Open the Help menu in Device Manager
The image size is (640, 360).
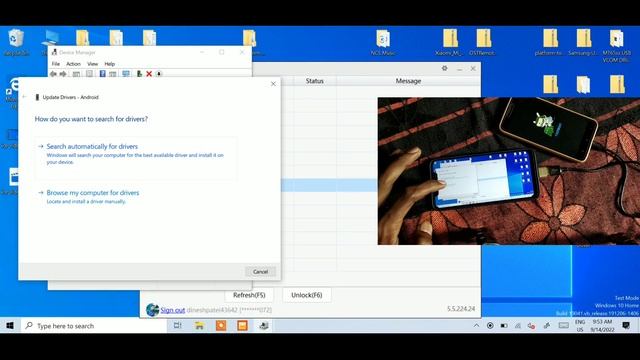(109, 64)
